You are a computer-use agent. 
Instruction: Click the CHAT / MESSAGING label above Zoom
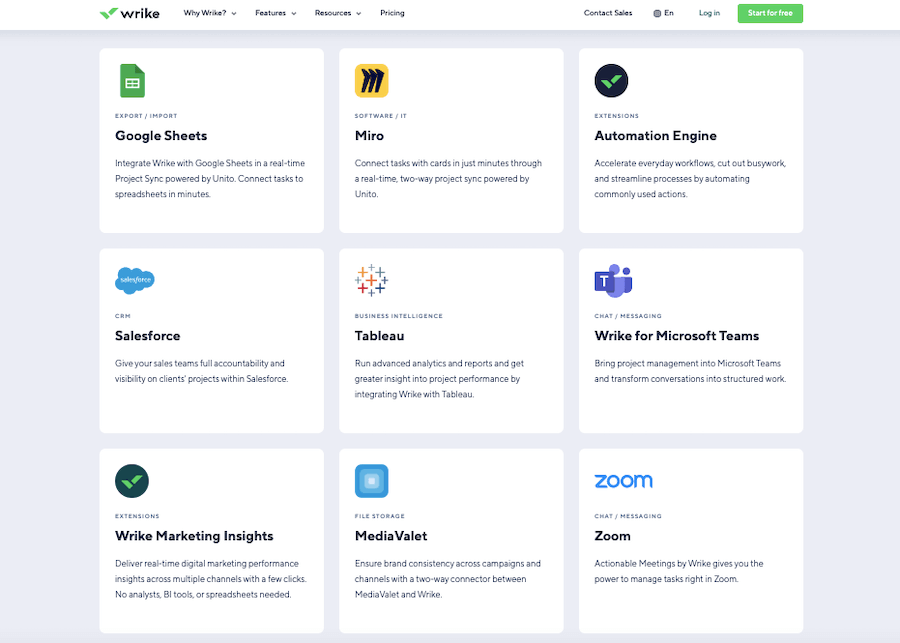(x=628, y=516)
